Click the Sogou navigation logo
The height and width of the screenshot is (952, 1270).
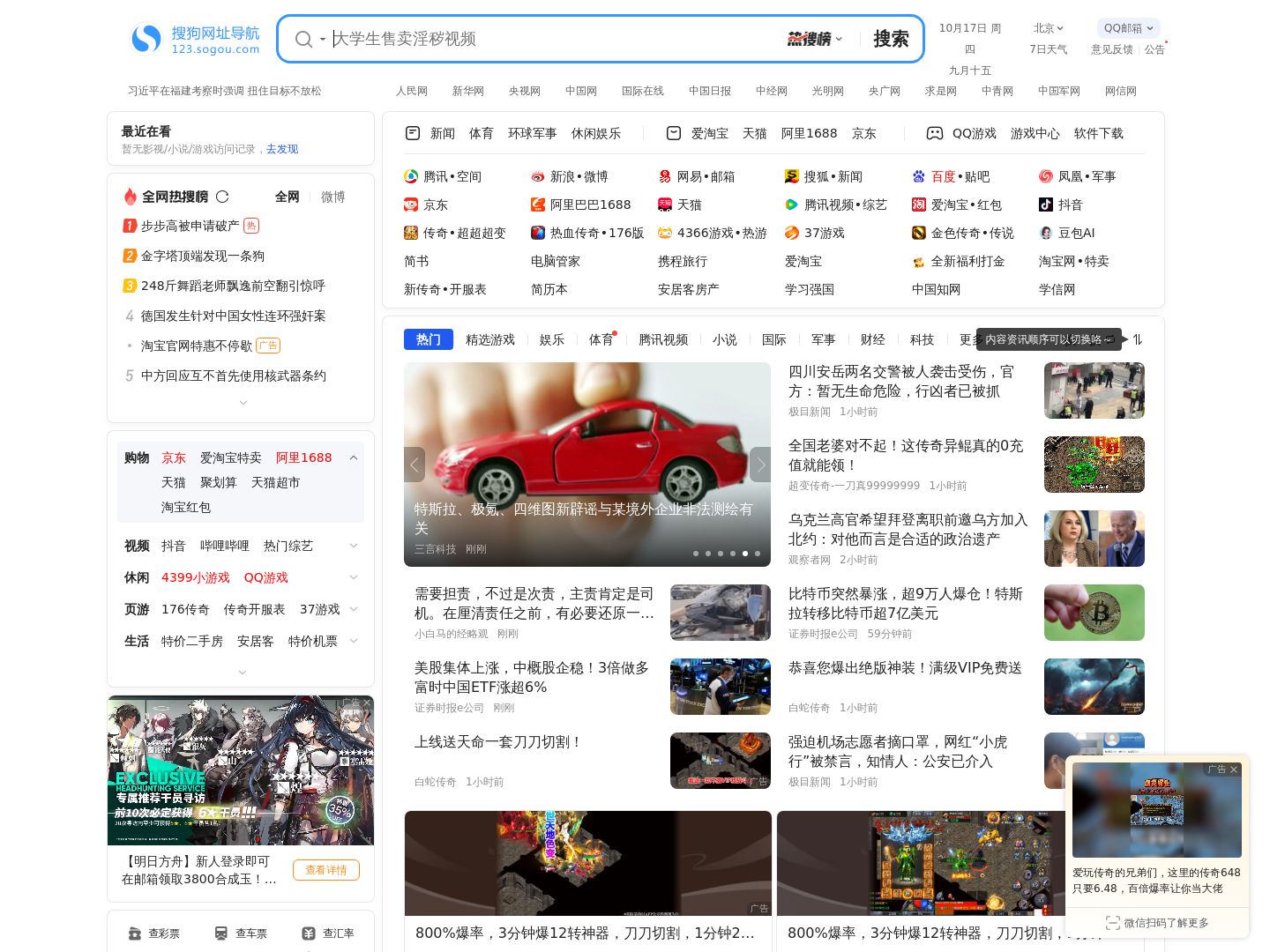(x=195, y=39)
